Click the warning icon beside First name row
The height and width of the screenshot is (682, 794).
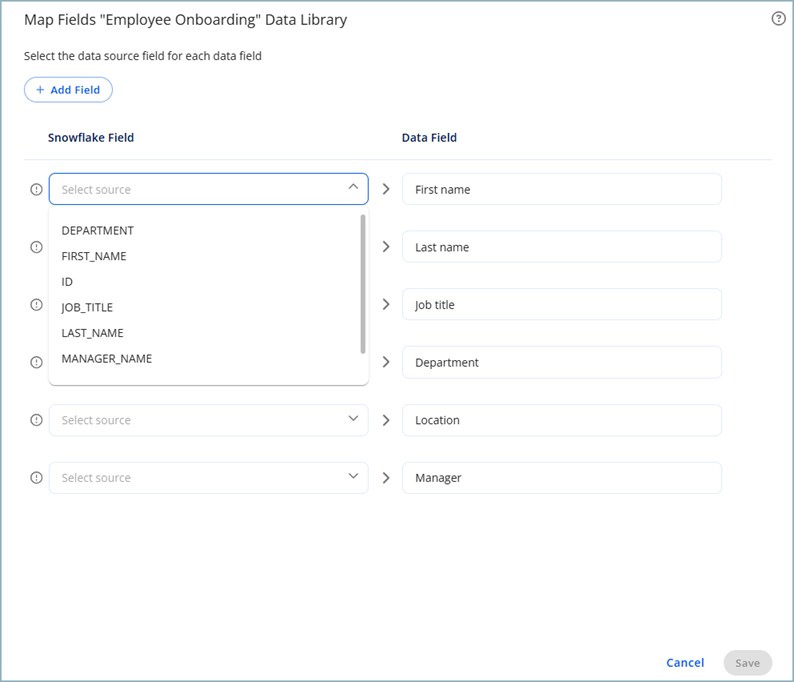click(37, 189)
